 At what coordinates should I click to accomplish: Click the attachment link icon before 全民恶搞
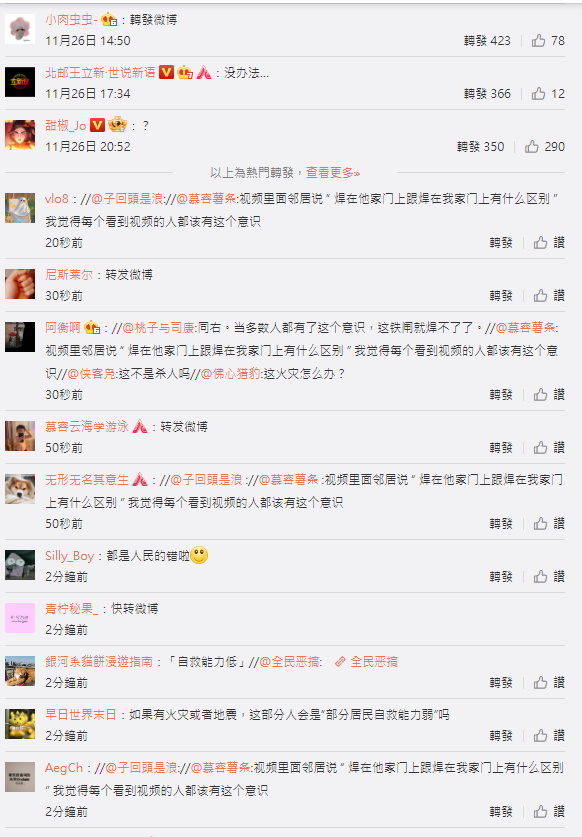tap(341, 662)
